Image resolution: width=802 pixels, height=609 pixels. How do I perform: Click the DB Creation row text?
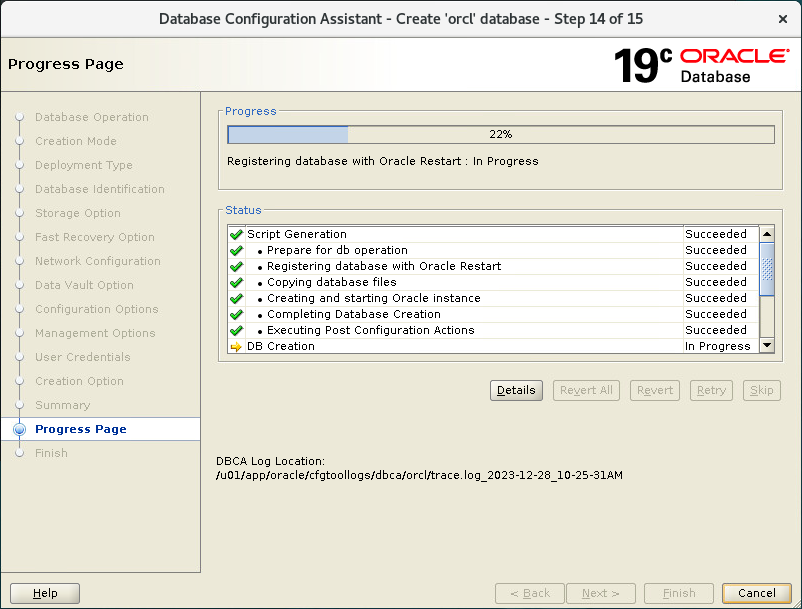[281, 347]
